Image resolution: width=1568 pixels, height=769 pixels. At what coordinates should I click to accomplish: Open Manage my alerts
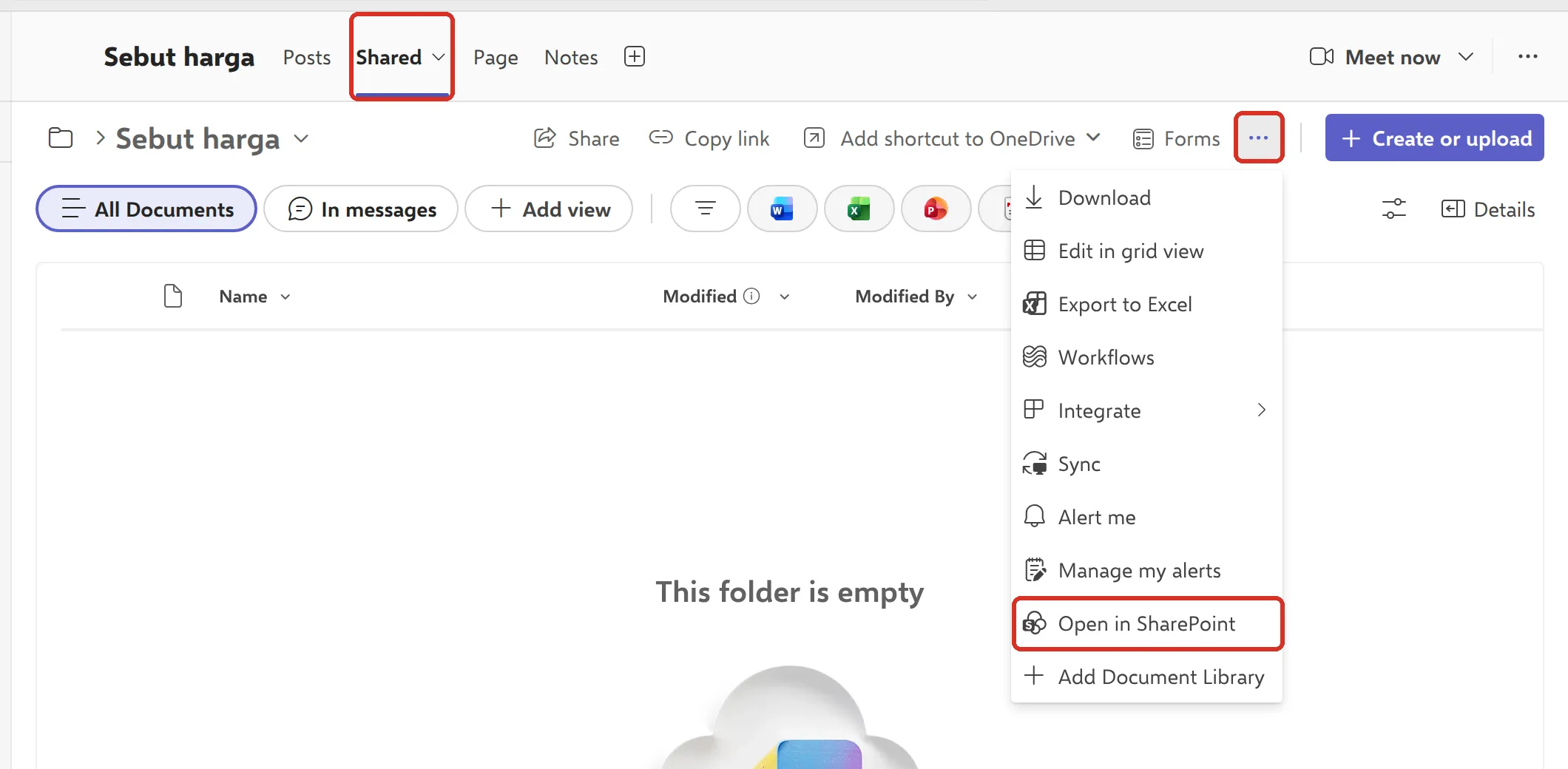click(1146, 570)
